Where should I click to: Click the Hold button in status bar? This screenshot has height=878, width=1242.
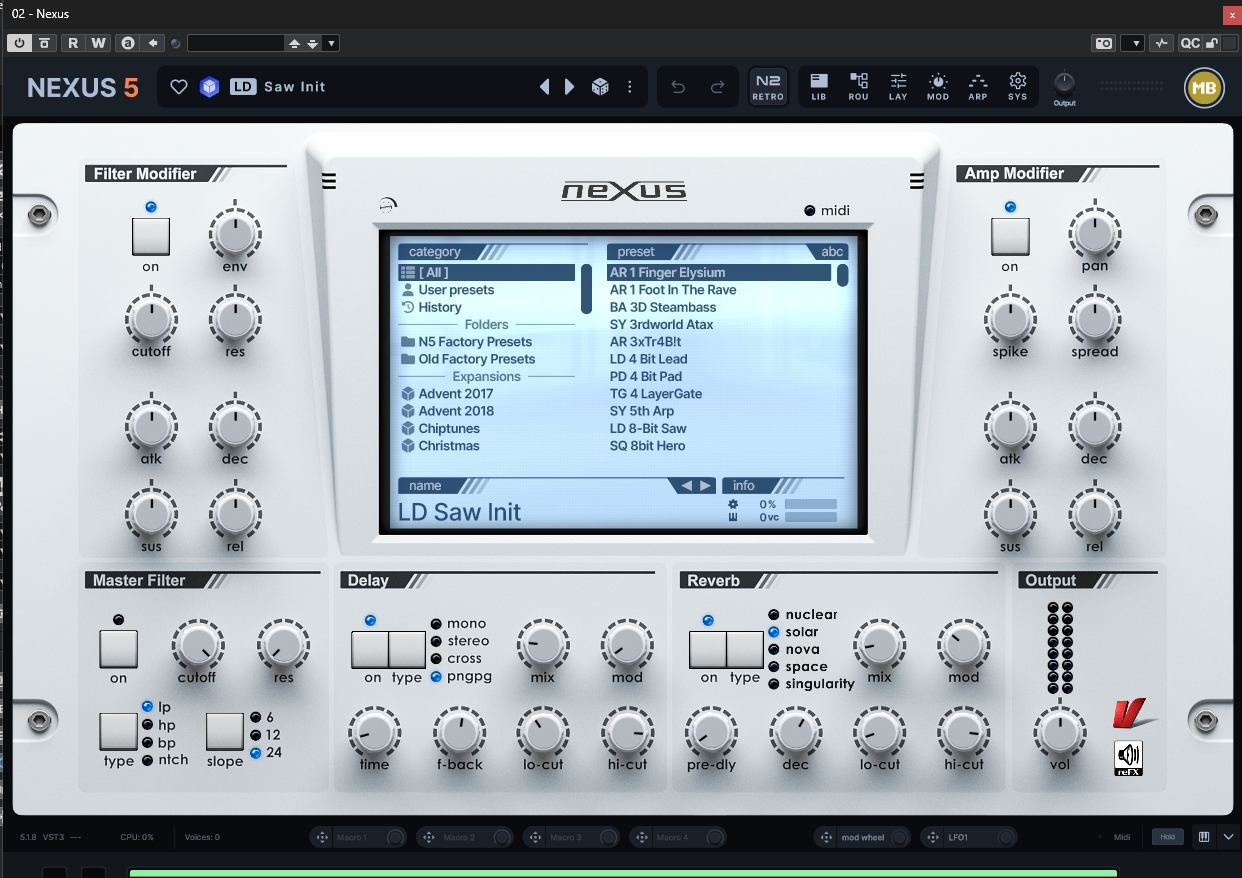1167,837
